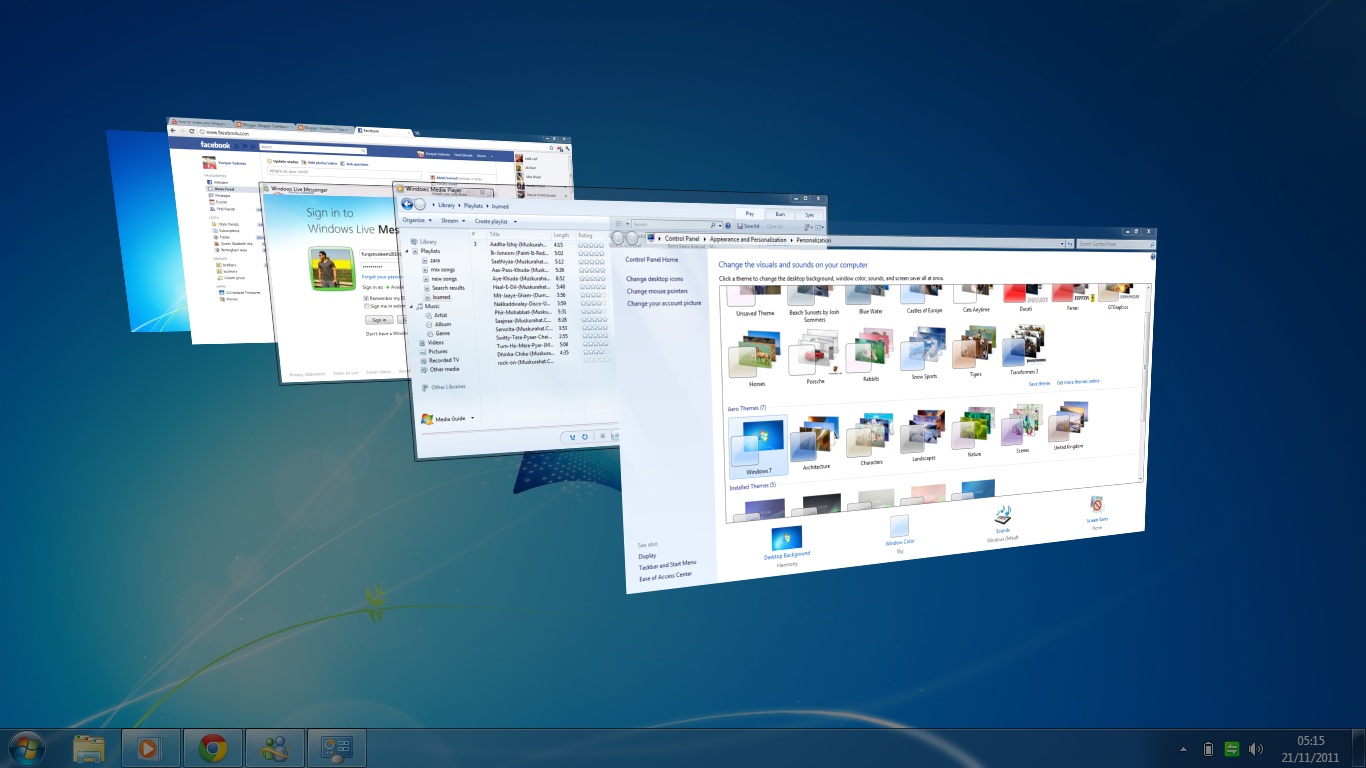Select the burned playlist in the tree
Image resolution: width=1366 pixels, height=768 pixels.
pyautogui.click(x=440, y=297)
